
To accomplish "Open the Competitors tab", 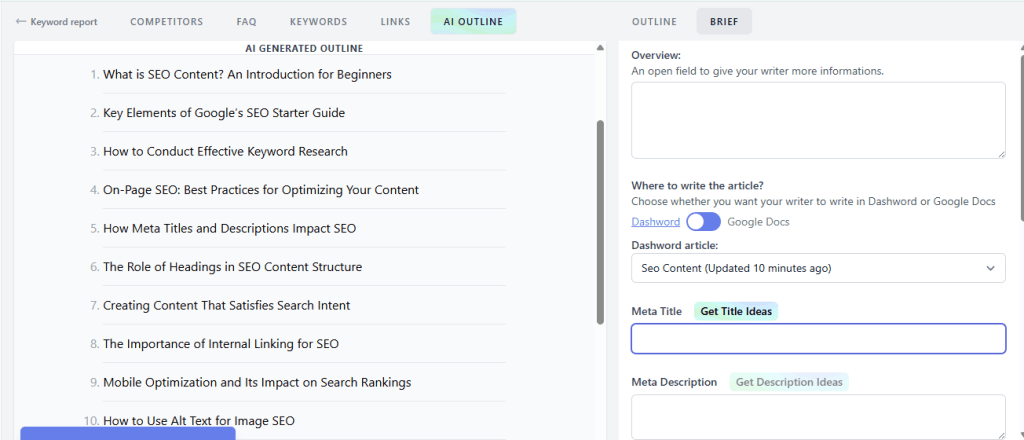I will point(167,22).
